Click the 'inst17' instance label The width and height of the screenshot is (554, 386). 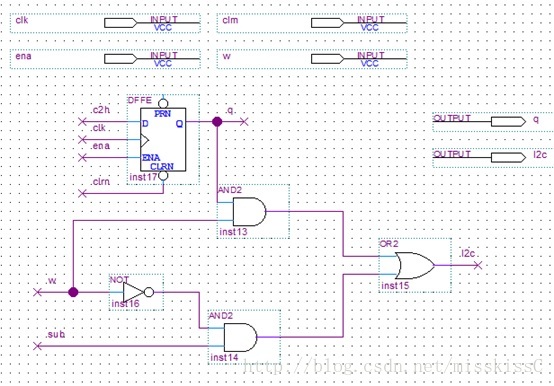143,177
